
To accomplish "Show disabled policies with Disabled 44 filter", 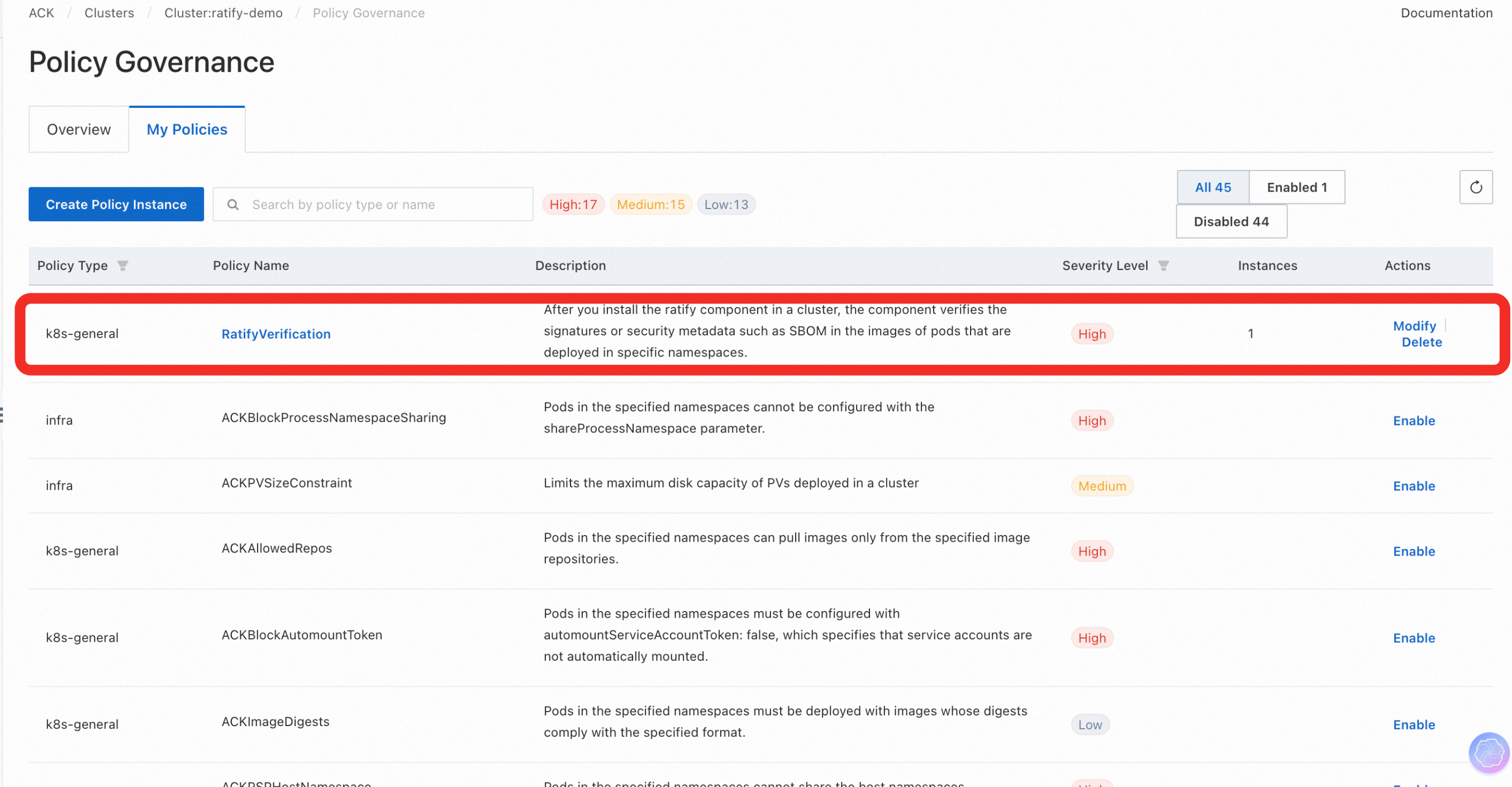I will click(1231, 221).
